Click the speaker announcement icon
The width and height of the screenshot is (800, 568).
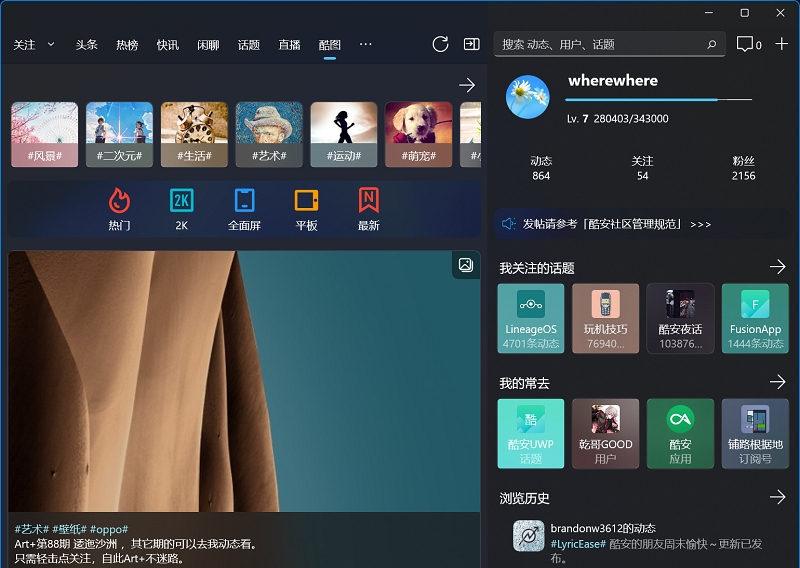[x=509, y=224]
